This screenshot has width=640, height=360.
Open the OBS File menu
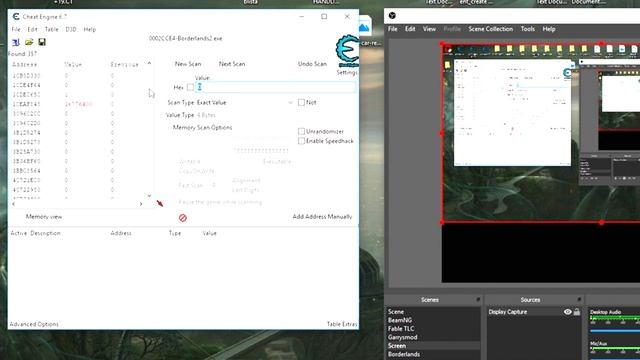coord(393,29)
